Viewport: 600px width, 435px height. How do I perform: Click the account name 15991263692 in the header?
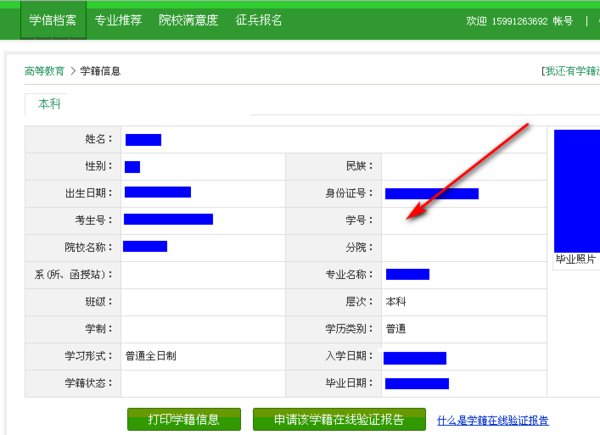click(x=519, y=21)
